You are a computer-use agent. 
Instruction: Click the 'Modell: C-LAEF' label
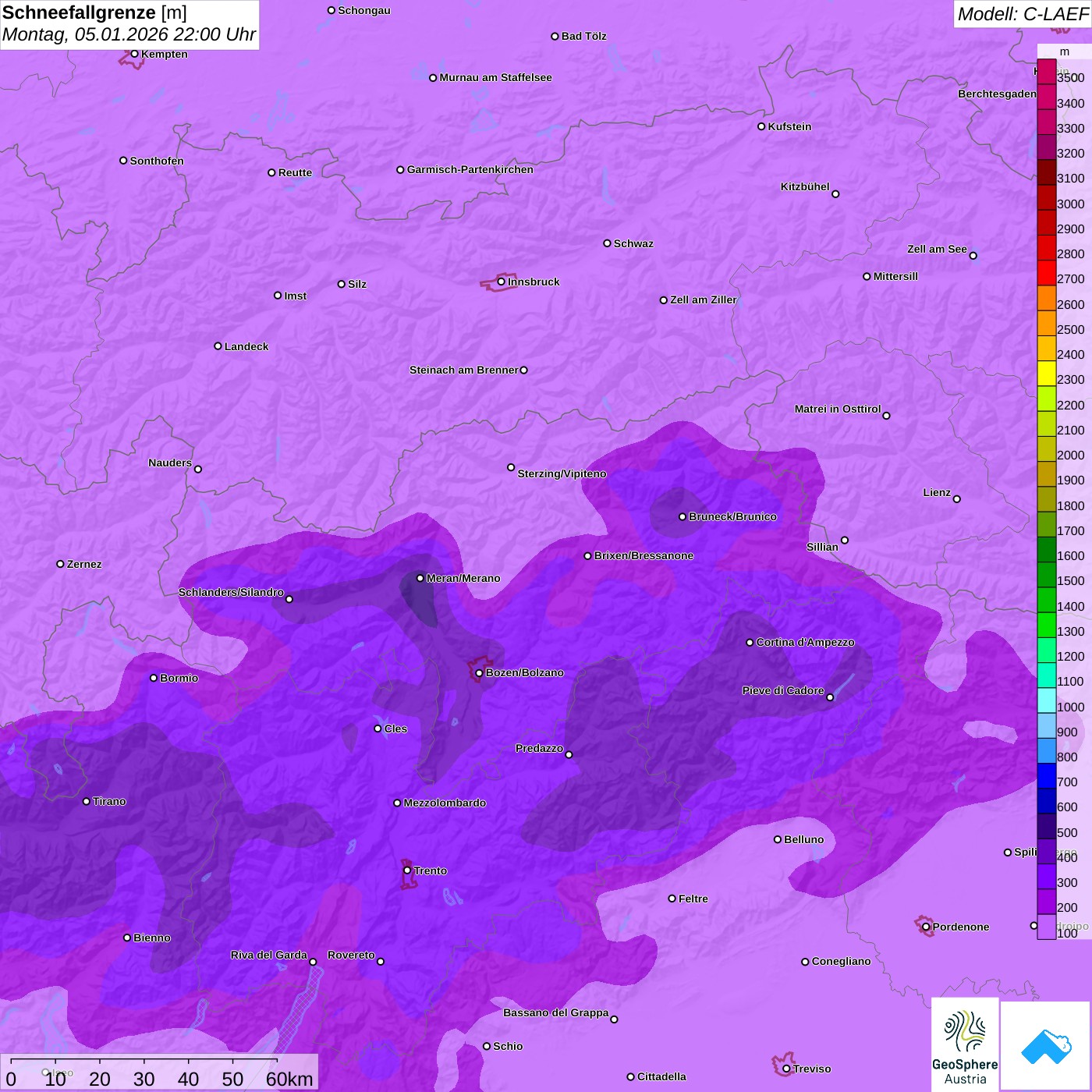[x=1023, y=14]
